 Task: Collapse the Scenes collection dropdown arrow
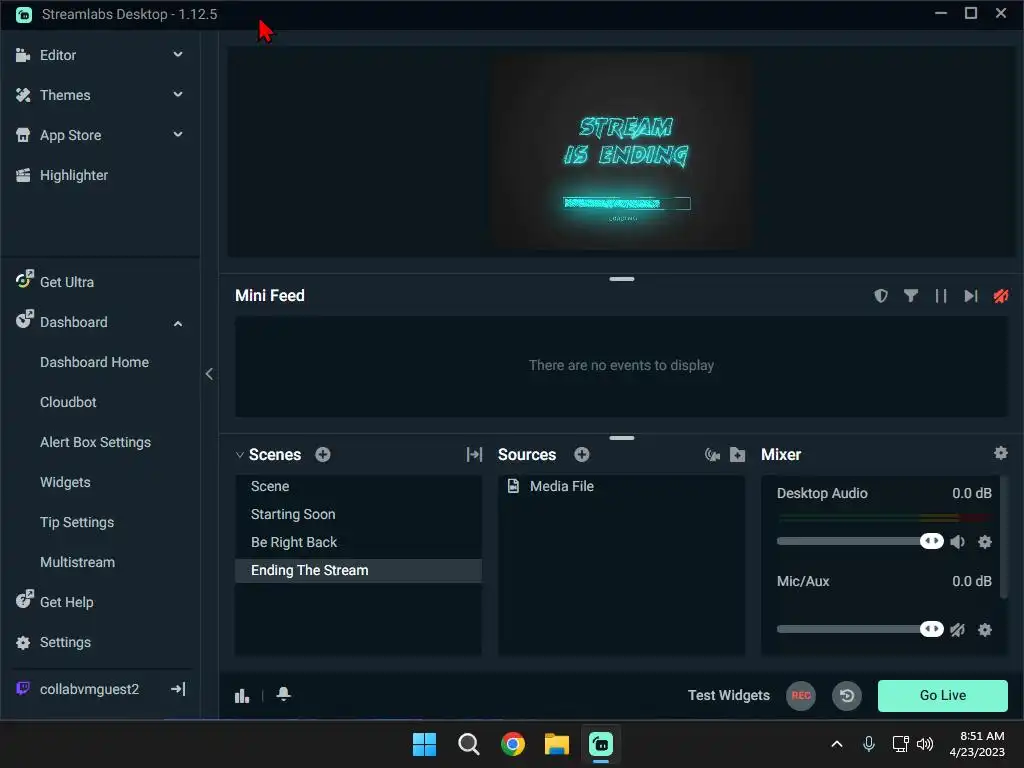coord(240,455)
